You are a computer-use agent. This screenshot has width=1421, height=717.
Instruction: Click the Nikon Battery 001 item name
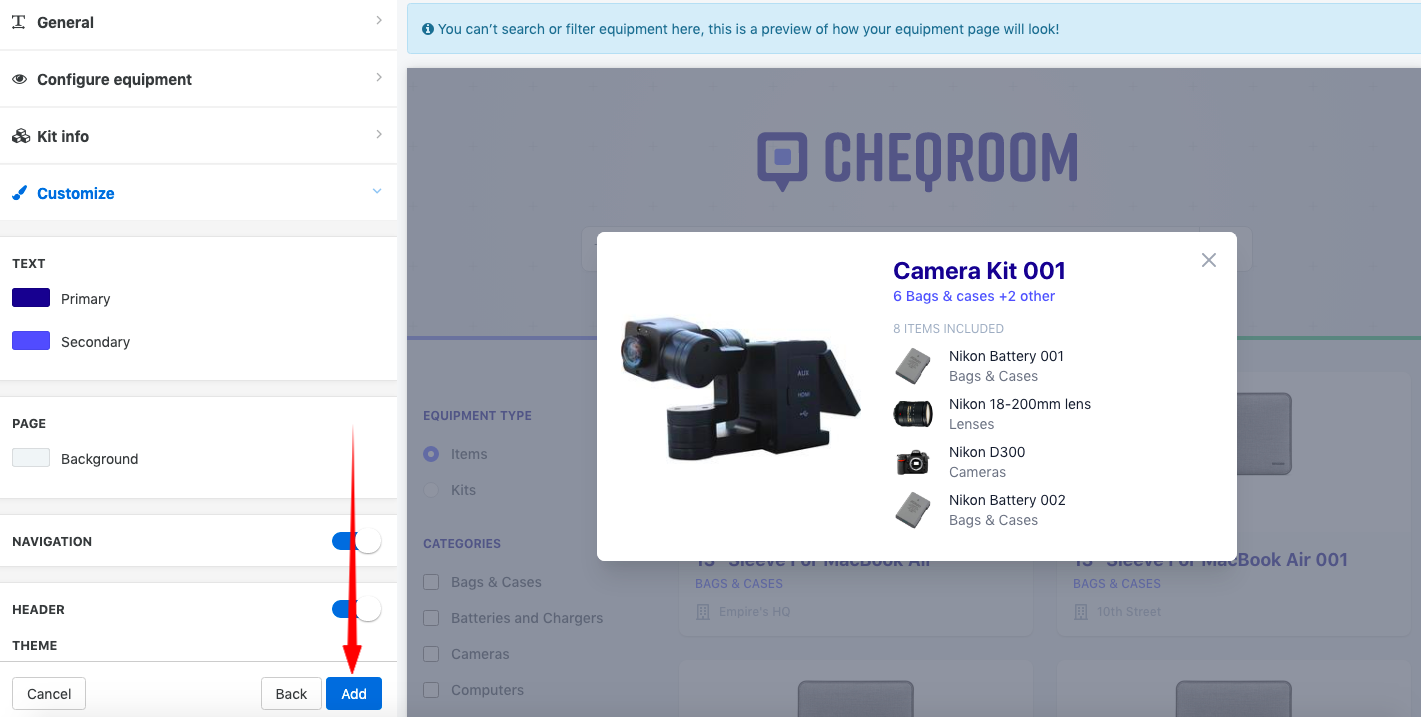click(x=1006, y=356)
